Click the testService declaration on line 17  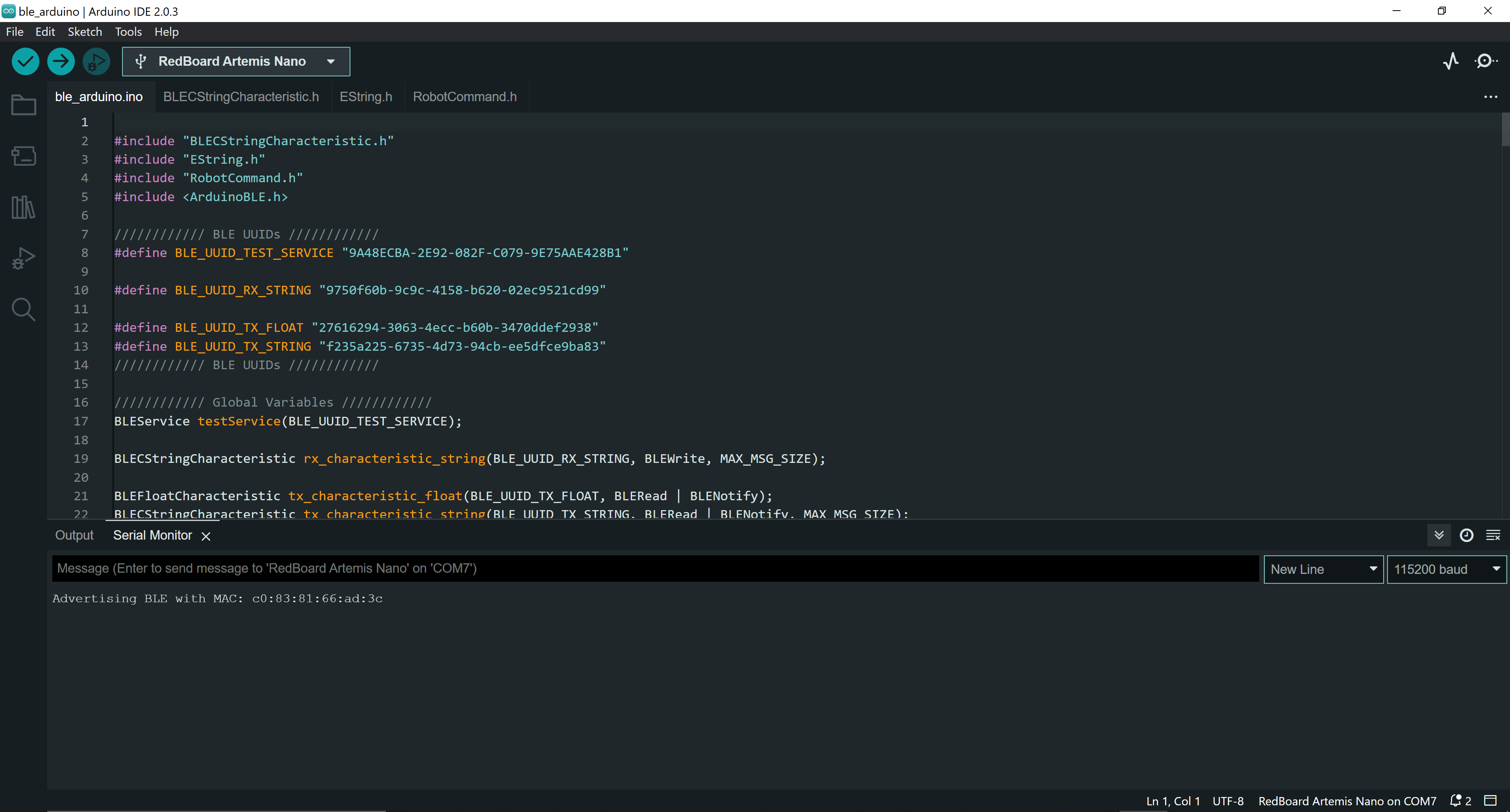coord(288,421)
